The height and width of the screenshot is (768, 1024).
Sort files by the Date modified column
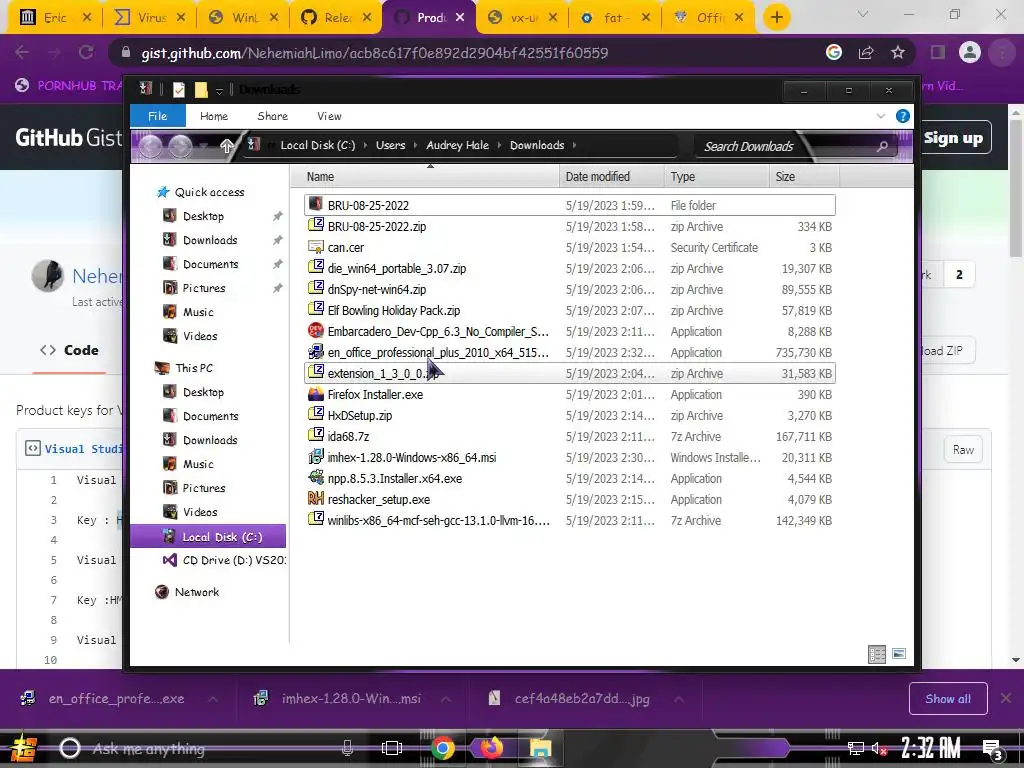tap(612, 176)
